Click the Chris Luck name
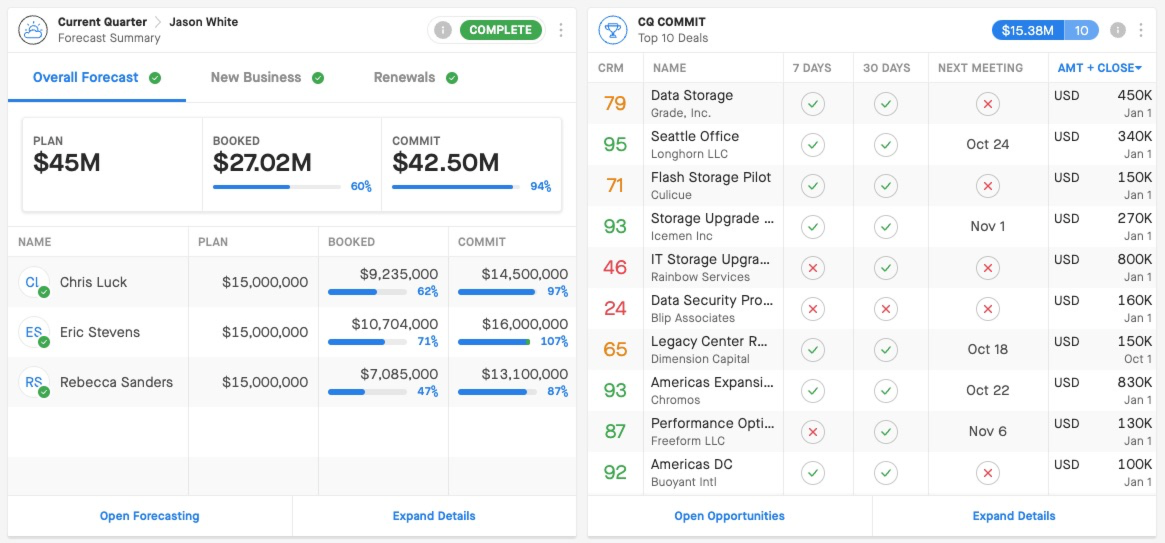The image size is (1165, 543). (94, 282)
